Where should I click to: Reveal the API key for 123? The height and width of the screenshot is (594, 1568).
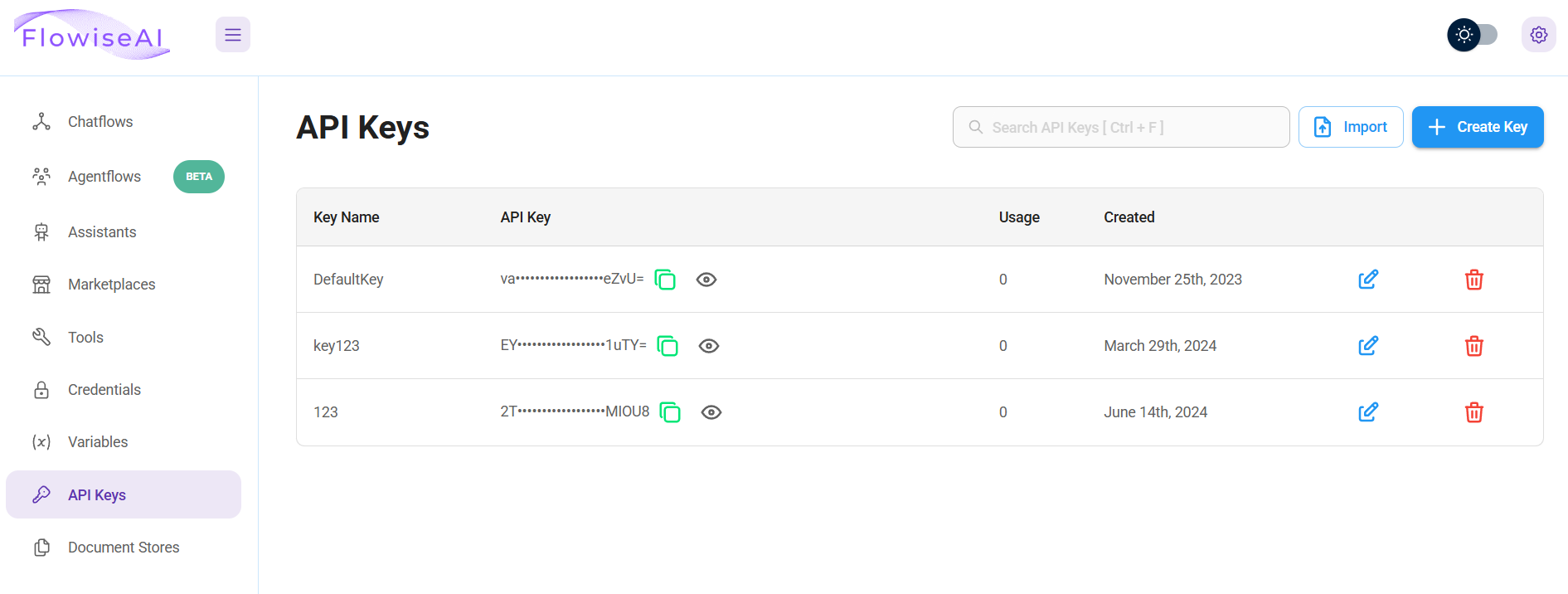(711, 412)
